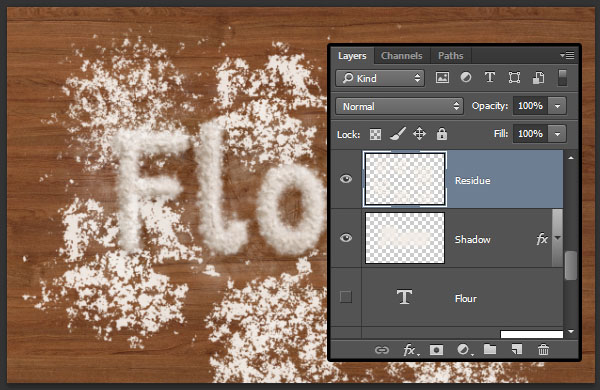The image size is (600, 390).
Task: Filter layers by adjustment layer icon
Action: (x=466, y=78)
